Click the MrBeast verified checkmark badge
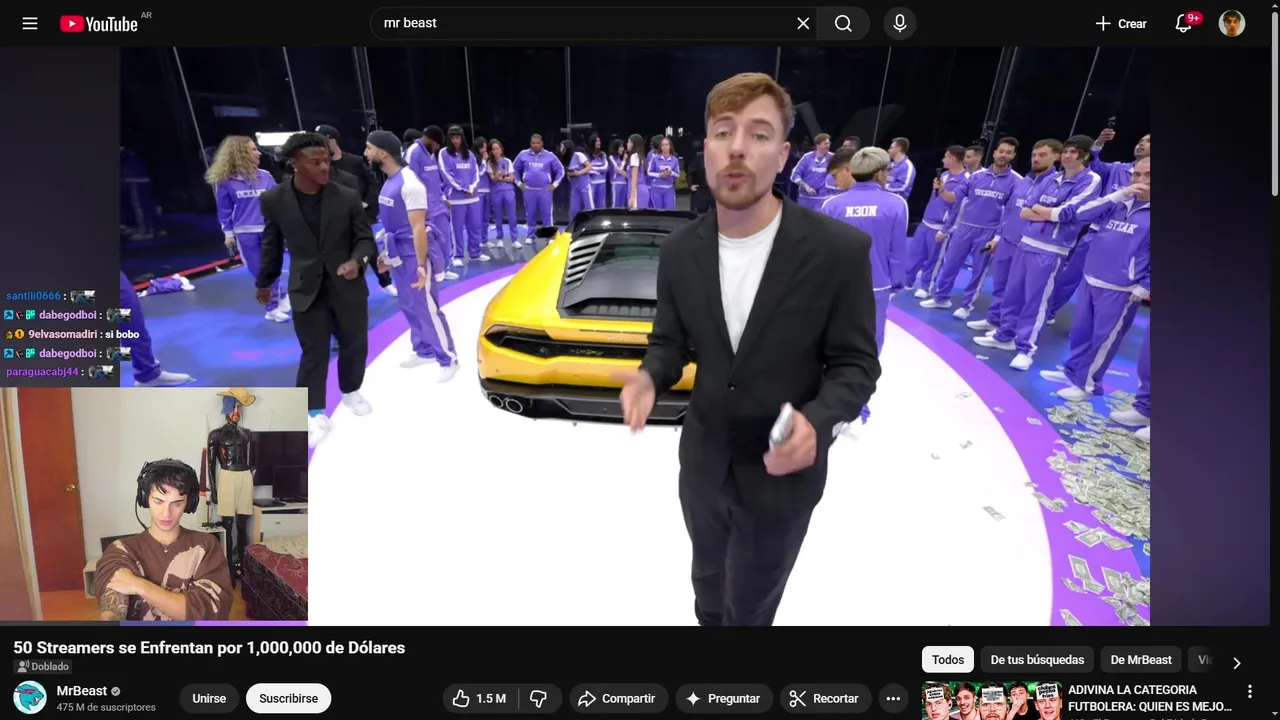 tap(116, 691)
